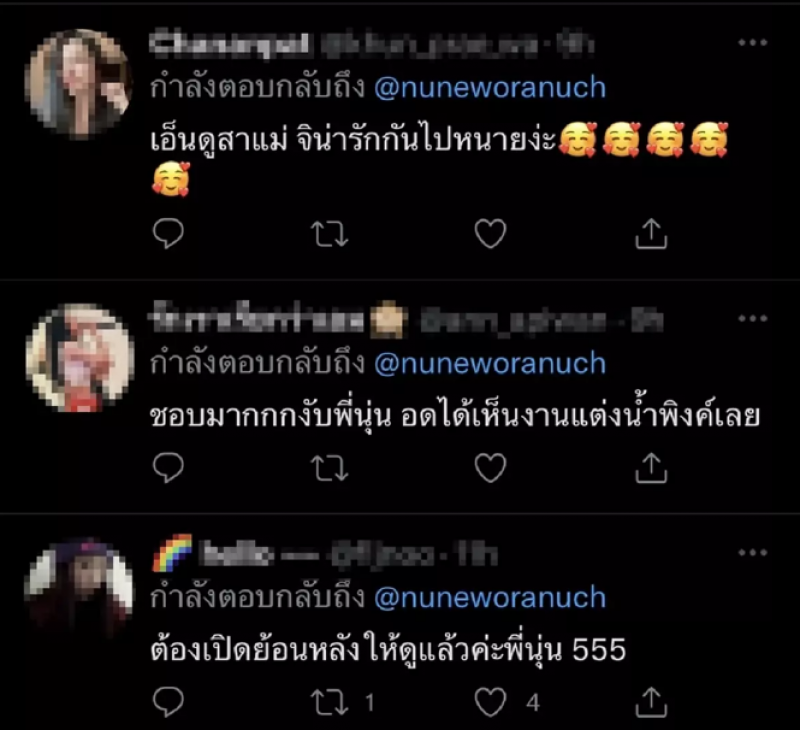Like the second tweet about น้ำพิงค์
Image resolution: width=800 pixels, height=730 pixels.
pyautogui.click(x=490, y=468)
